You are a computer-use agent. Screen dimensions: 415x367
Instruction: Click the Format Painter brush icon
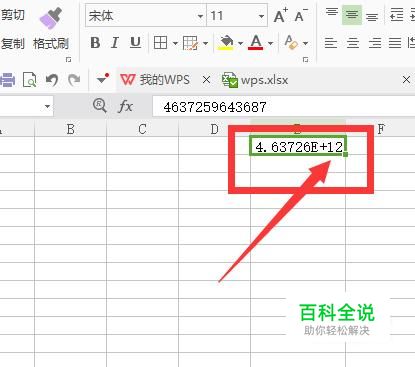click(51, 18)
